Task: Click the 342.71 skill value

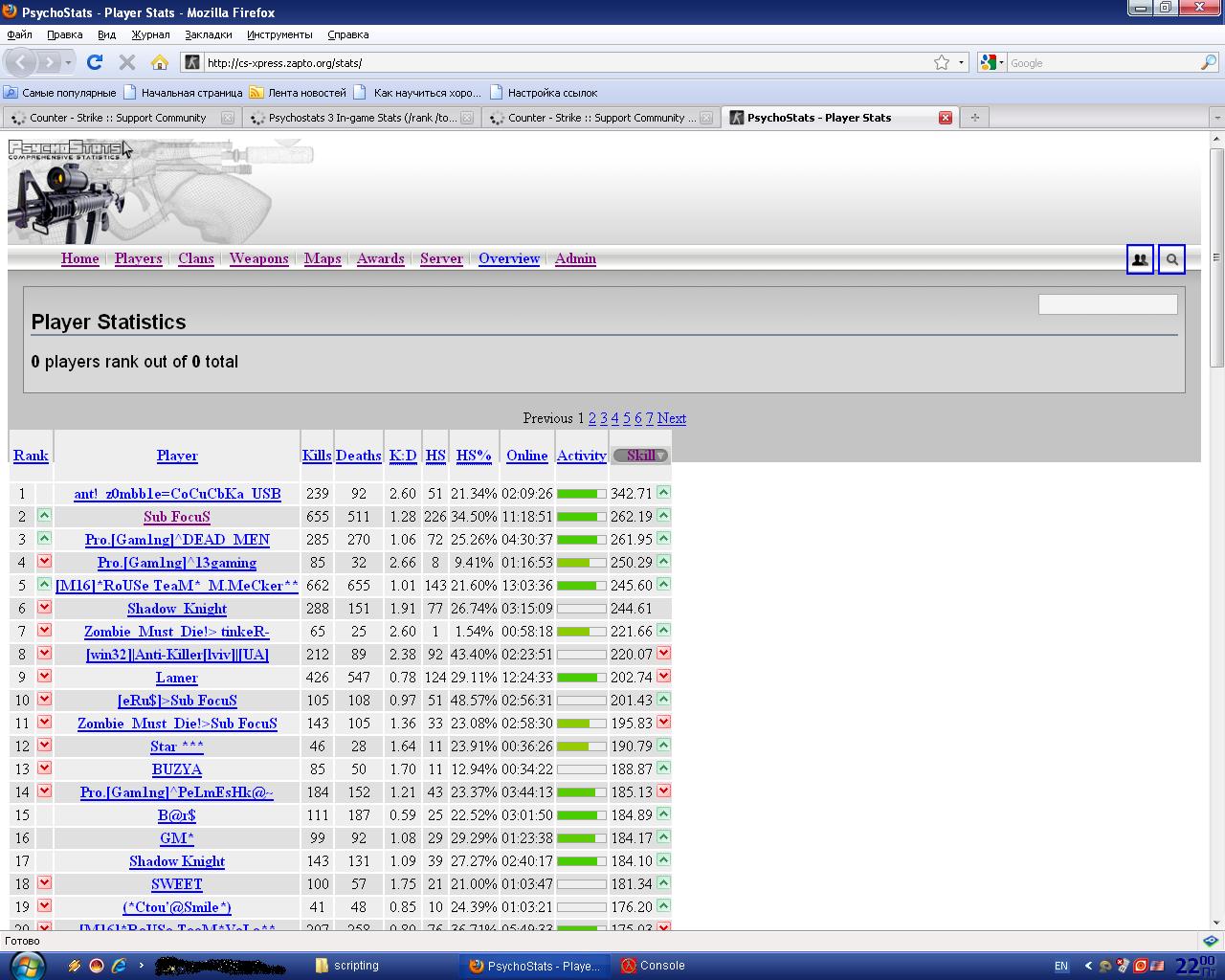Action: (631, 494)
